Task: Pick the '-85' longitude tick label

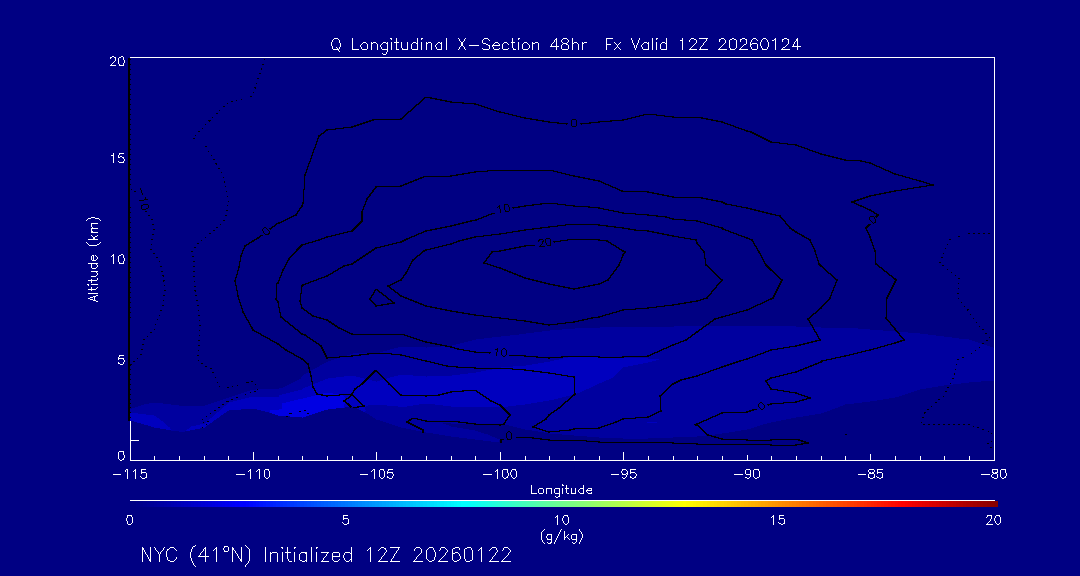Action: coord(871,475)
